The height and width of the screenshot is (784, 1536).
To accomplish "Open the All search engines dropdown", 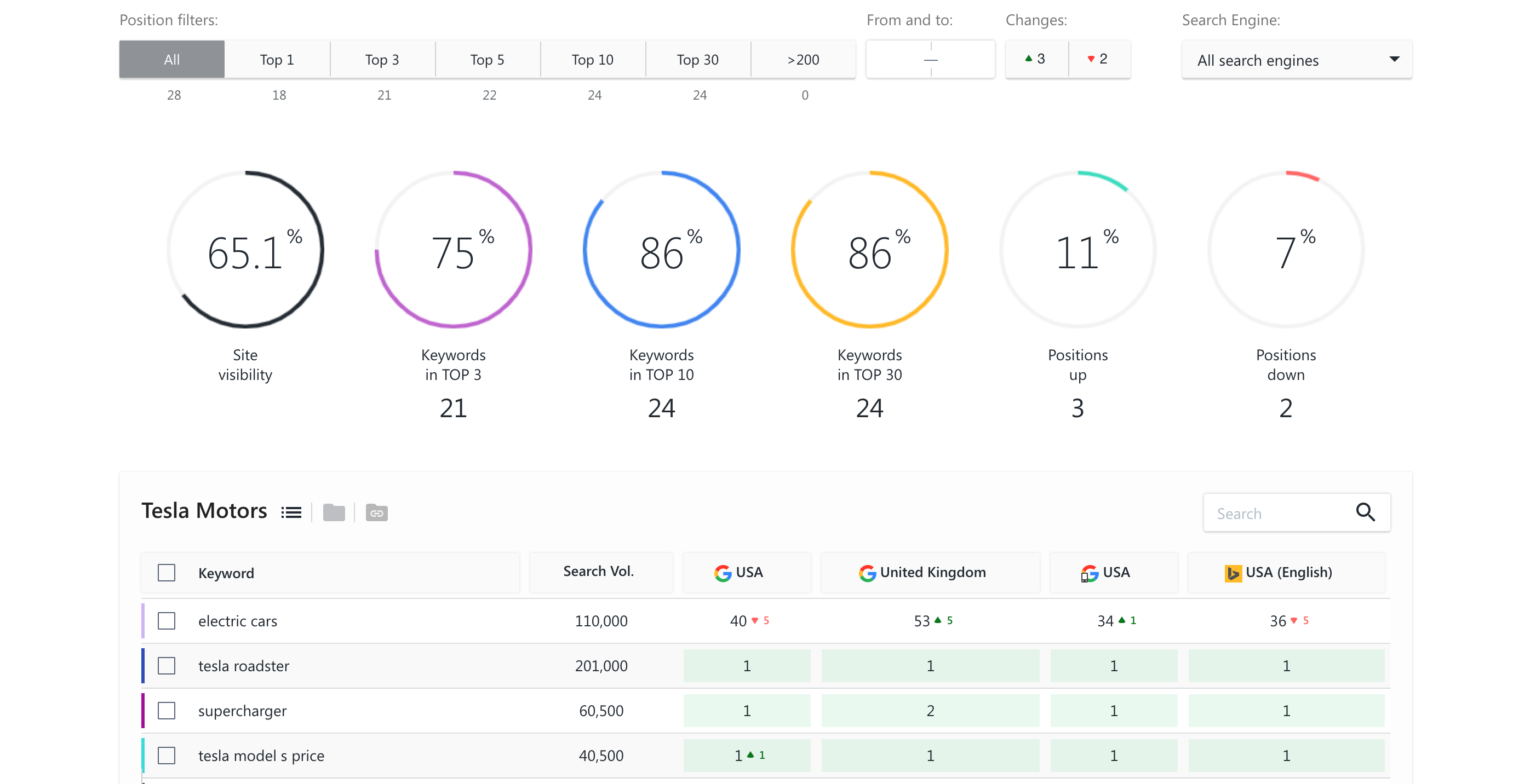I will click(1296, 59).
